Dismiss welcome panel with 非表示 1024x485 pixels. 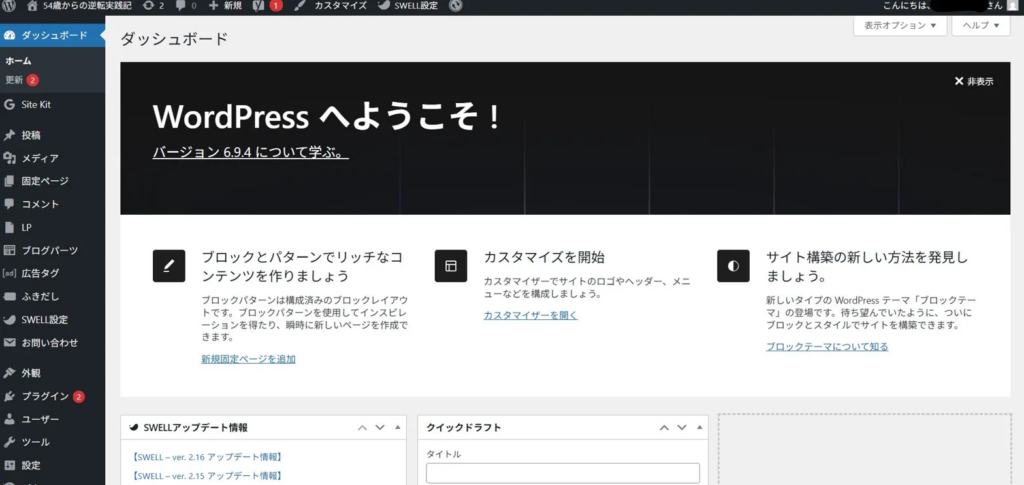click(973, 82)
